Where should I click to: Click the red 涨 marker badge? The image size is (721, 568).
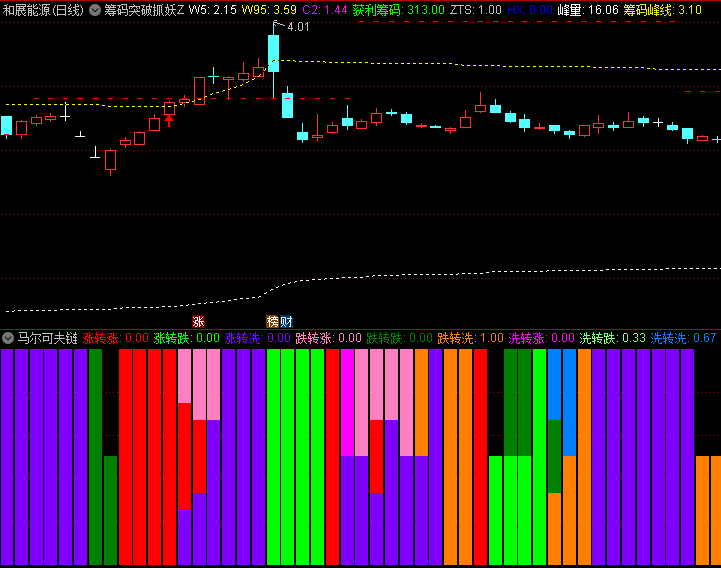(x=198, y=321)
